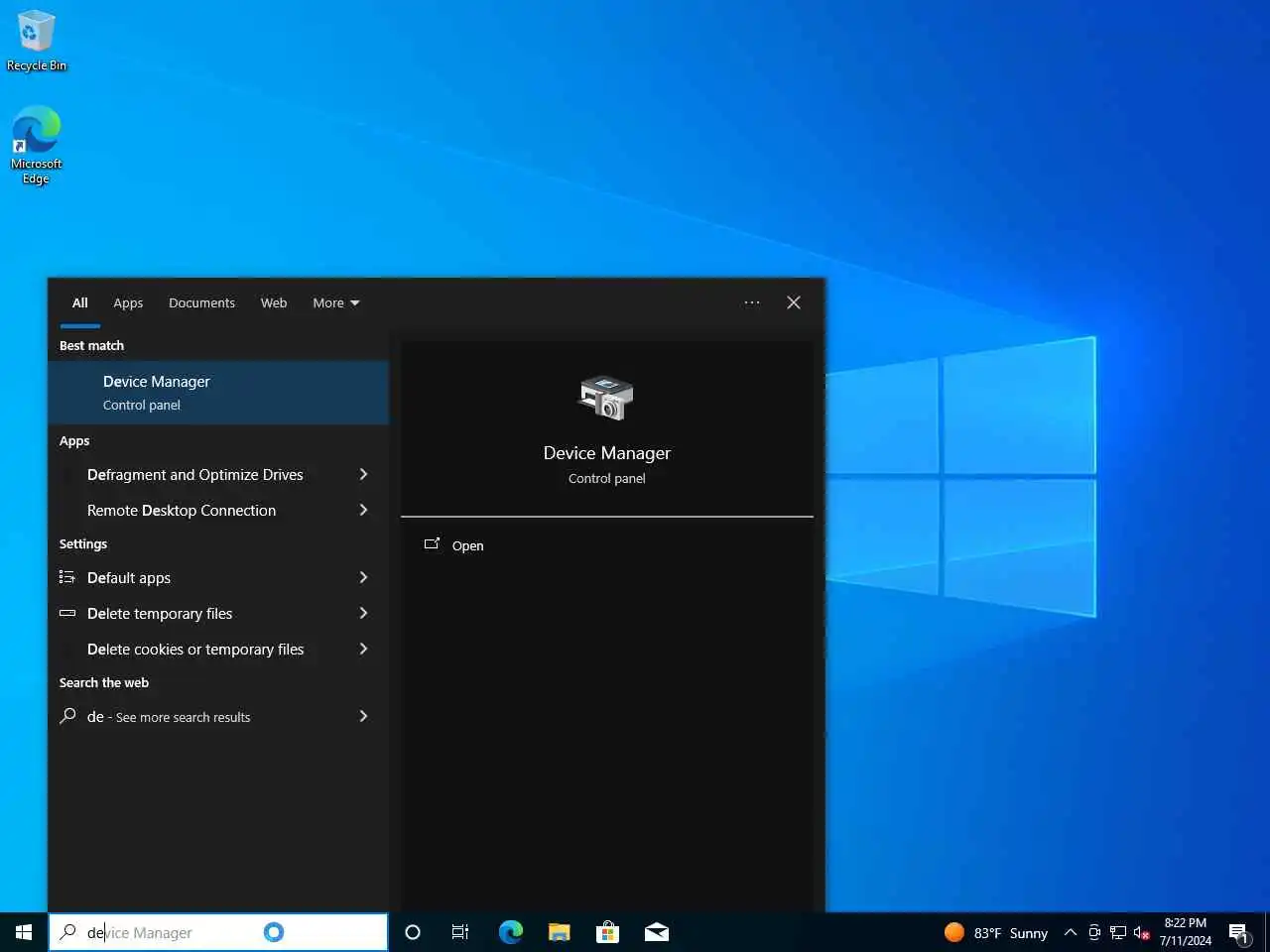
Task: Click the Windows Start button
Action: [24, 932]
